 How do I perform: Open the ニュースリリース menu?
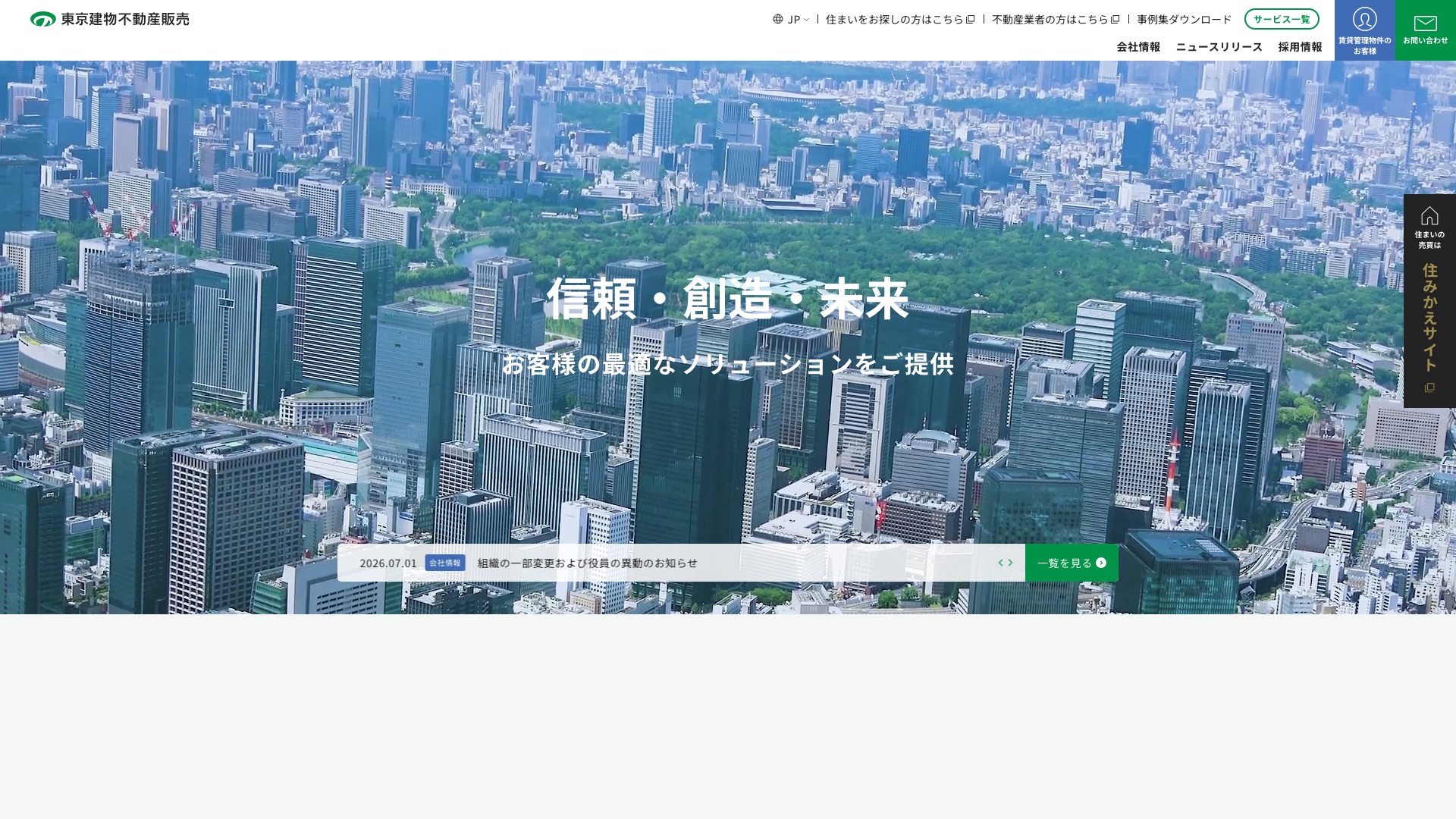[x=1219, y=46]
